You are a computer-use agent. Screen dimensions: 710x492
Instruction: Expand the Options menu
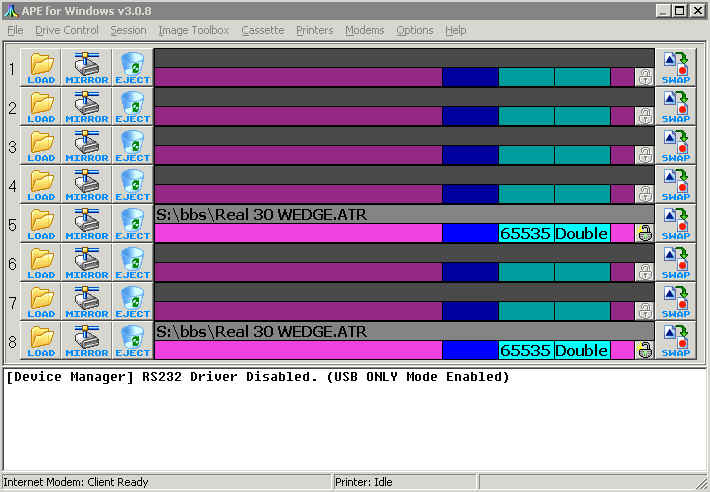click(x=415, y=30)
